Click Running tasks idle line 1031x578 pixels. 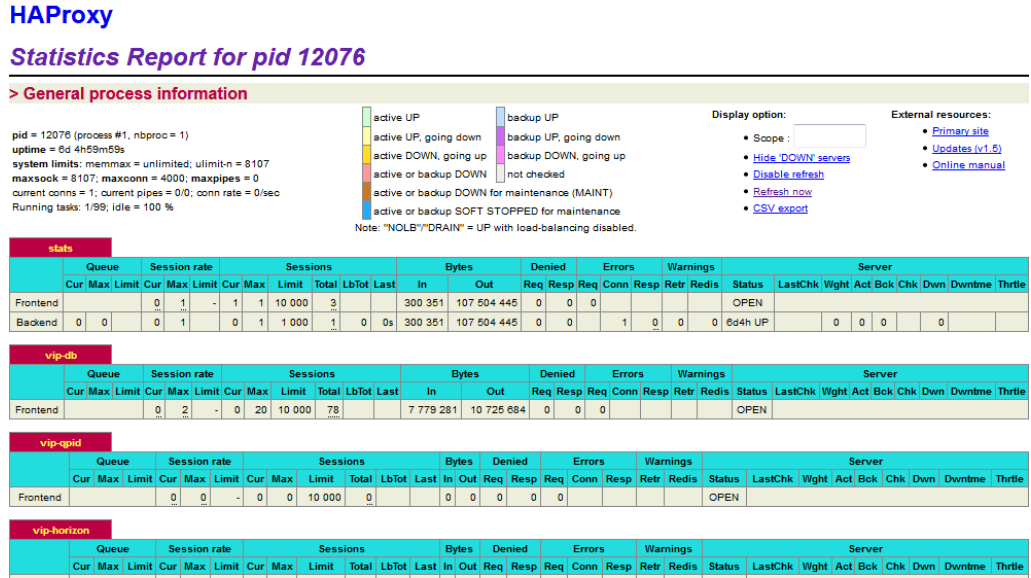[93, 207]
